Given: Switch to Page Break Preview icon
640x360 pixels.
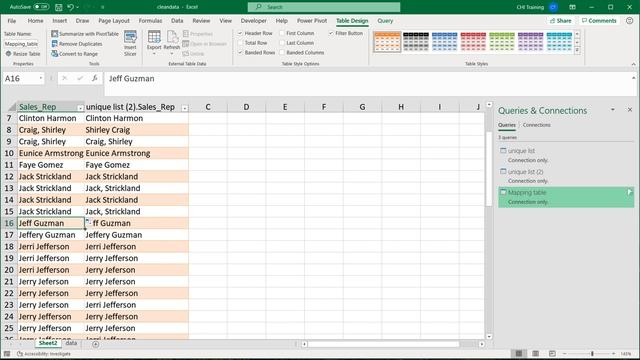Looking at the screenshot, I should (x=552, y=353).
